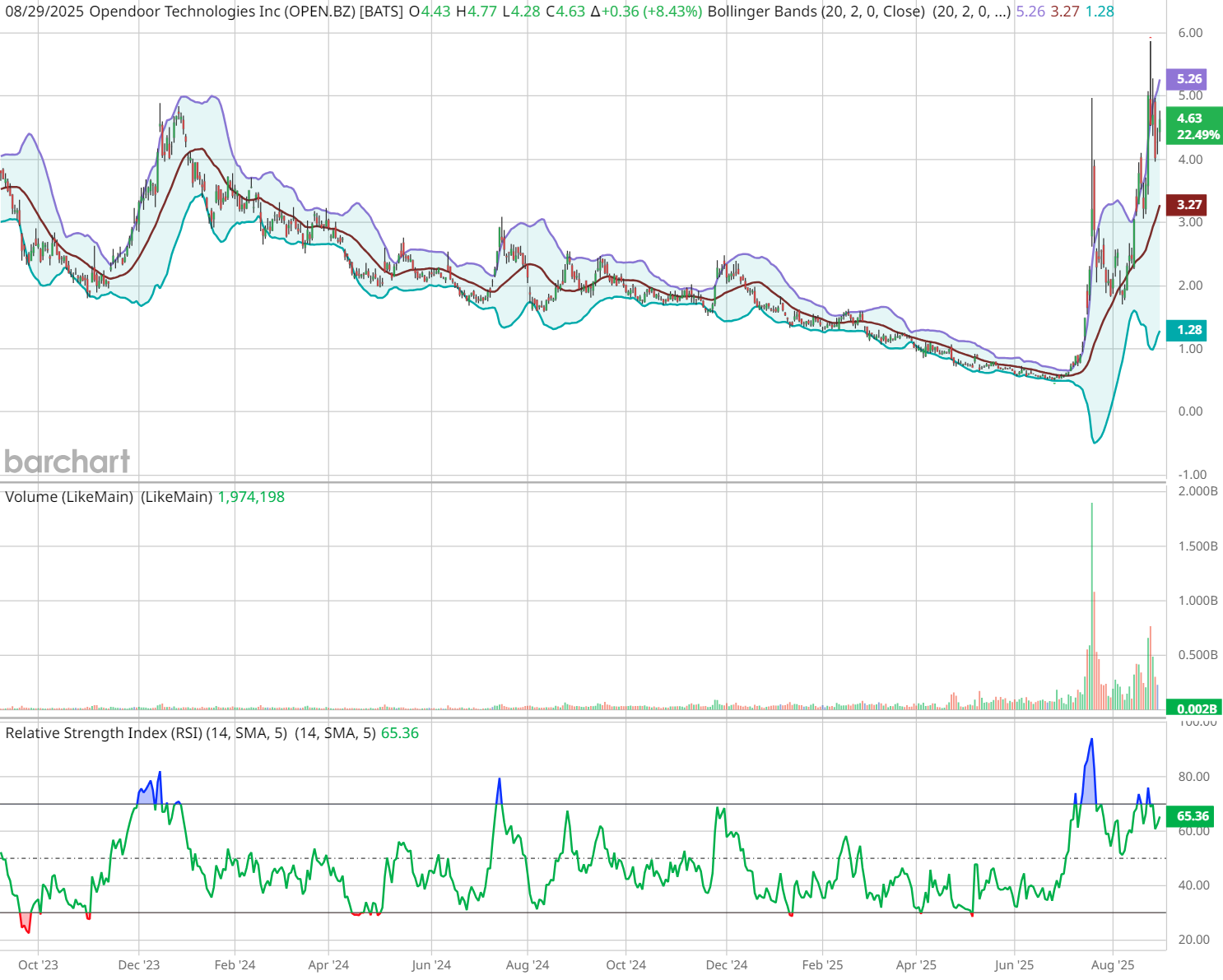The image size is (1223, 980).
Task: Click the 1.000B volume axis label
Action: [1198, 601]
